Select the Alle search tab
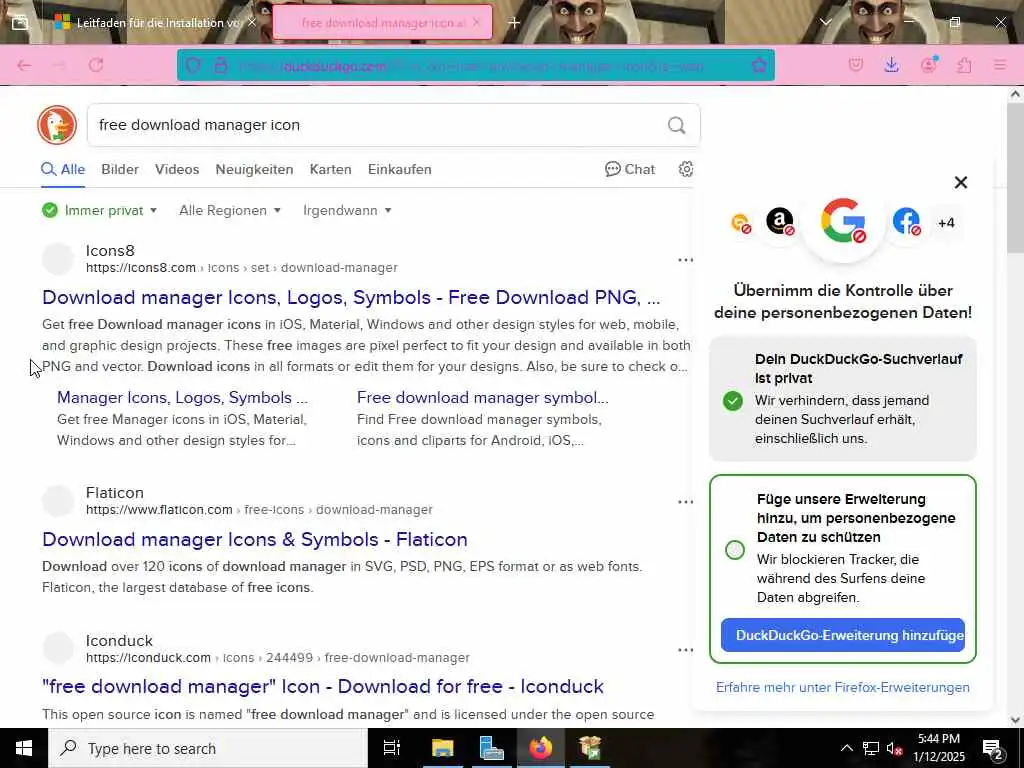This screenshot has width=1024, height=768. point(63,169)
